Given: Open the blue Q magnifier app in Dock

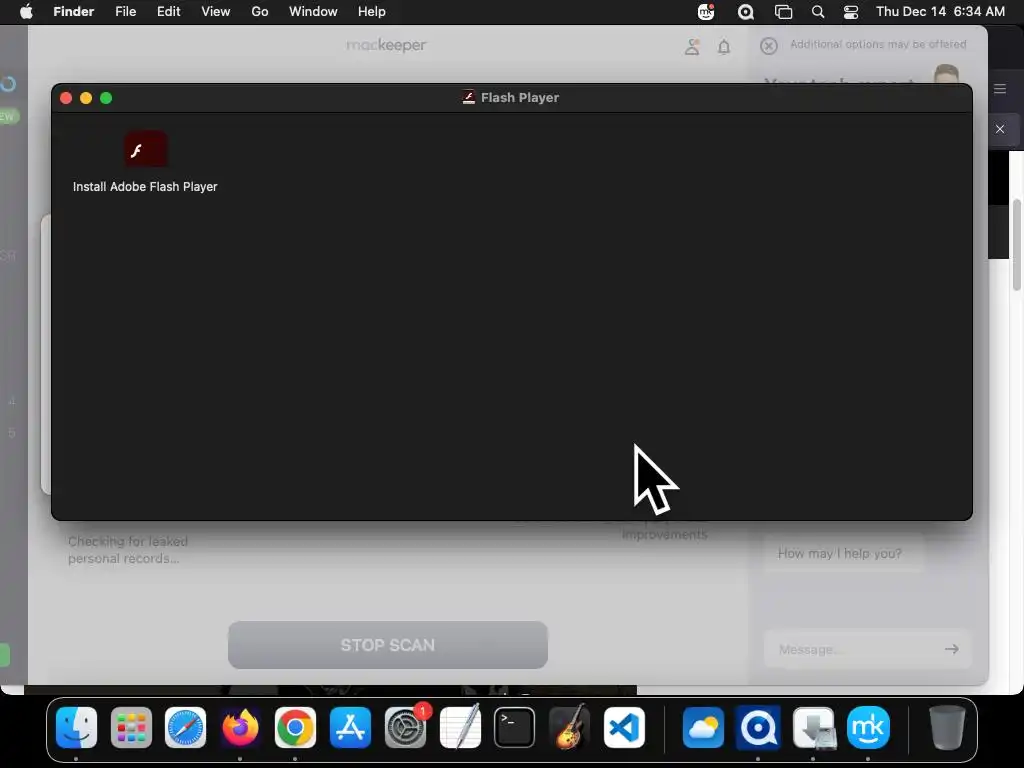Looking at the screenshot, I should [758, 728].
